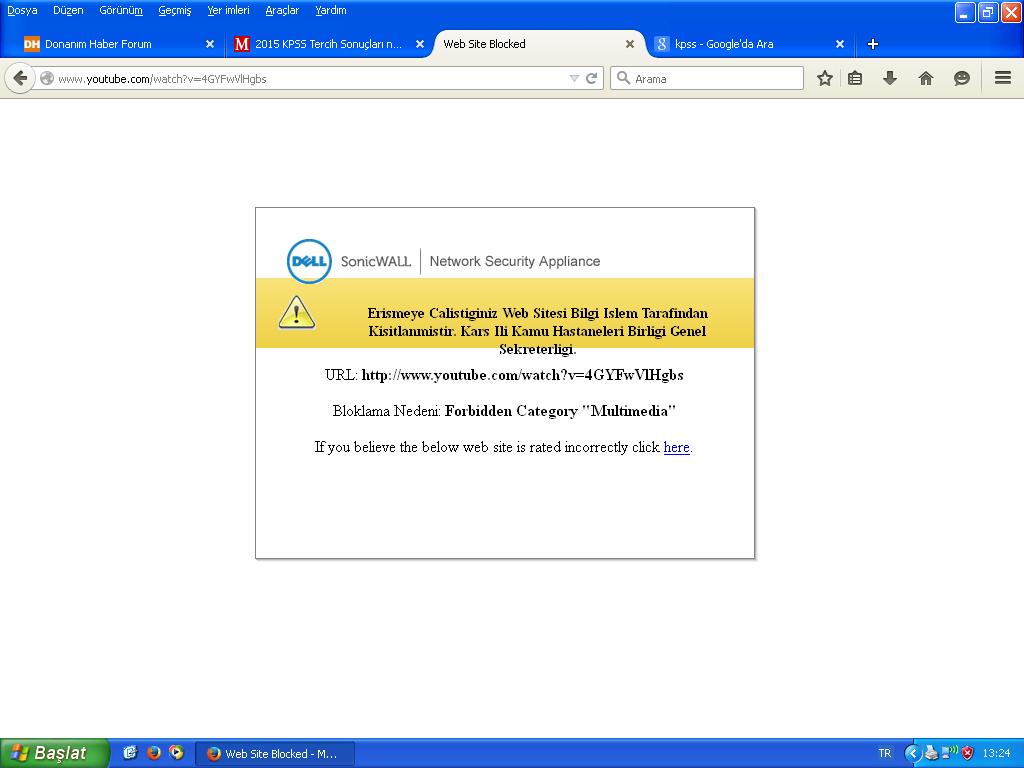Open the Başlat start button
The image size is (1024, 768).
pyautogui.click(x=54, y=753)
